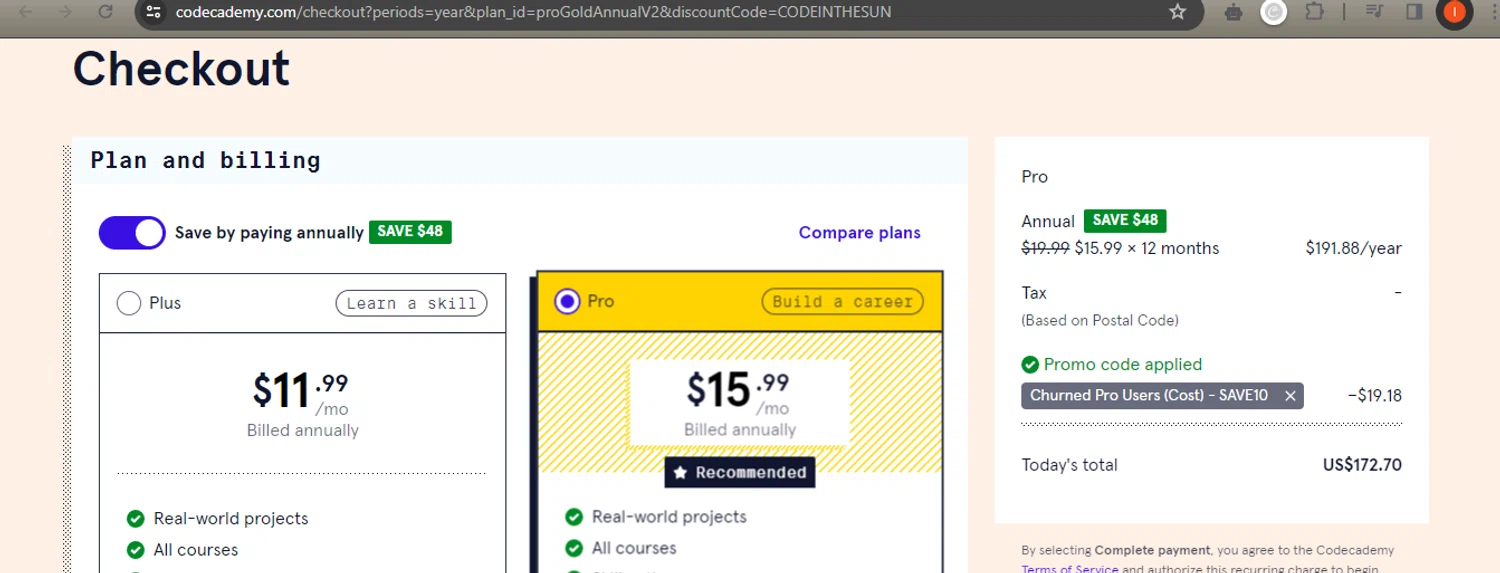Click the Plus card Real-world projects checkmark

click(x=136, y=518)
